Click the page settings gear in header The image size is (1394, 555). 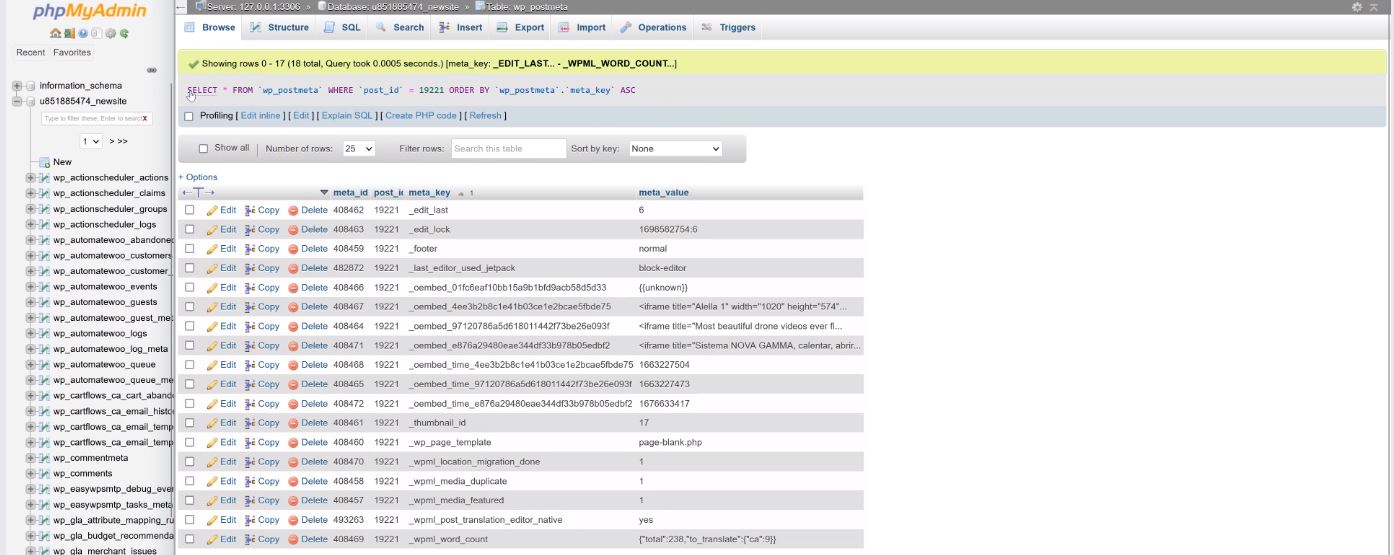click(1357, 7)
